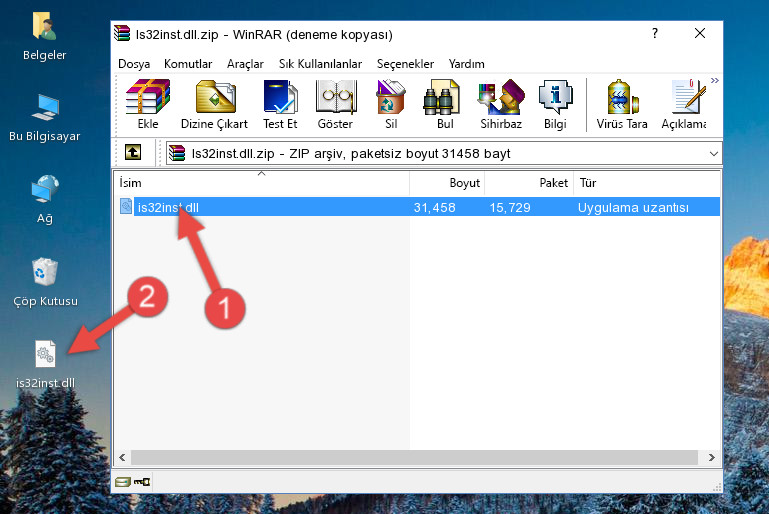Click the Ekle (Add) toolbar icon
This screenshot has height=514, width=769.
[x=148, y=104]
